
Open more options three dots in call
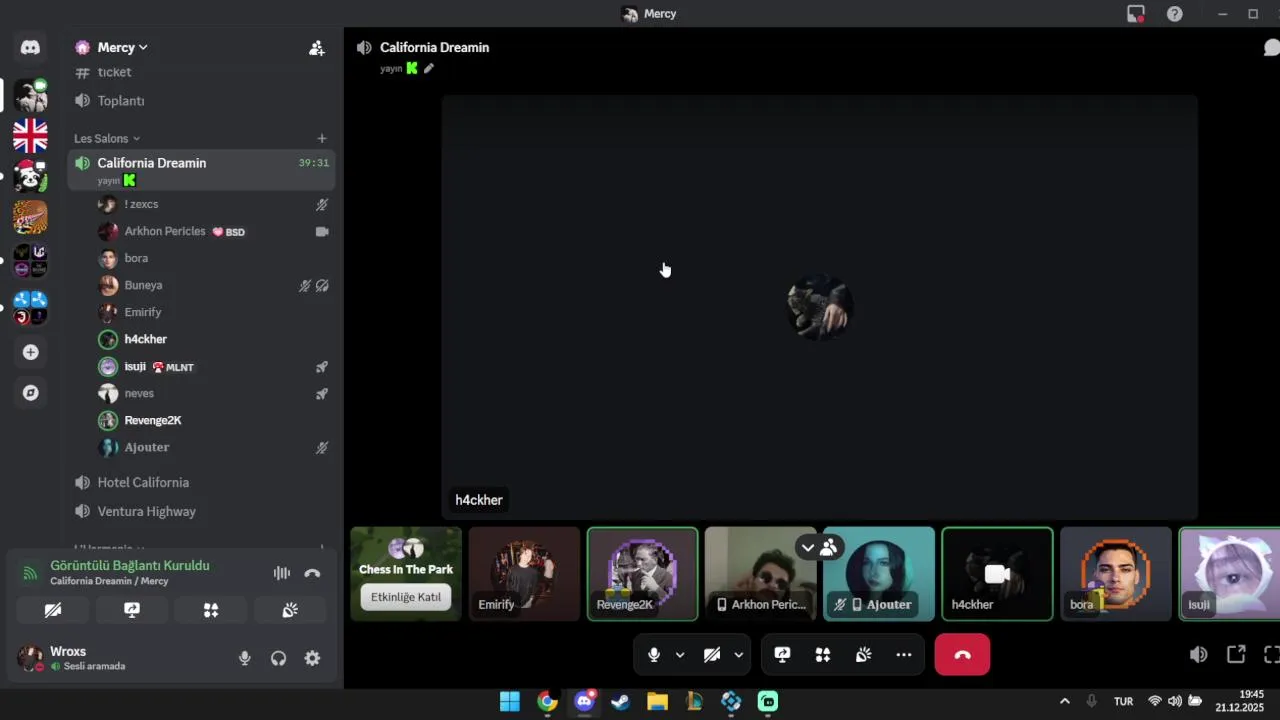[904, 655]
